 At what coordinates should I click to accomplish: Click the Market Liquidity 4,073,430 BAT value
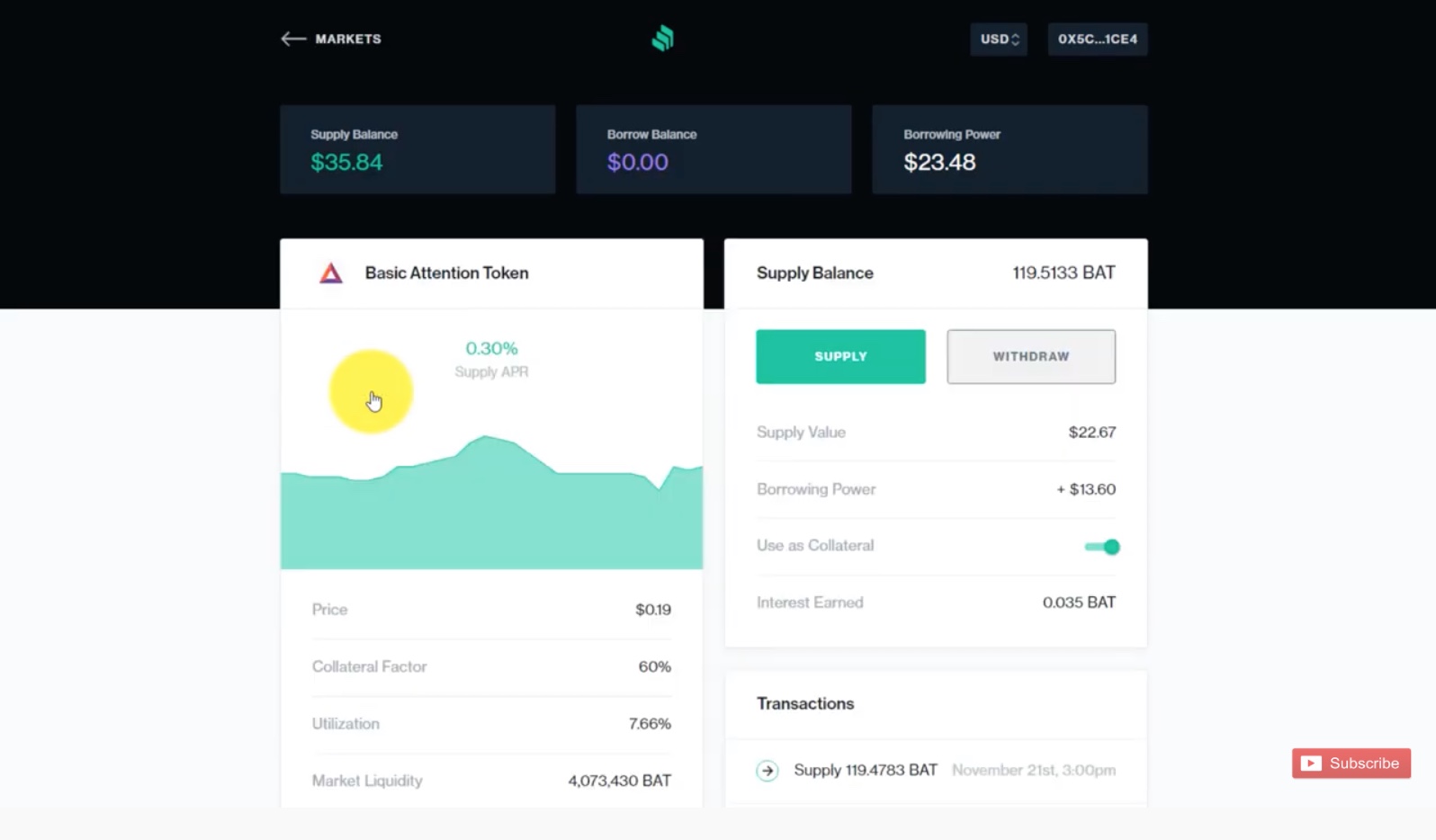click(x=620, y=781)
